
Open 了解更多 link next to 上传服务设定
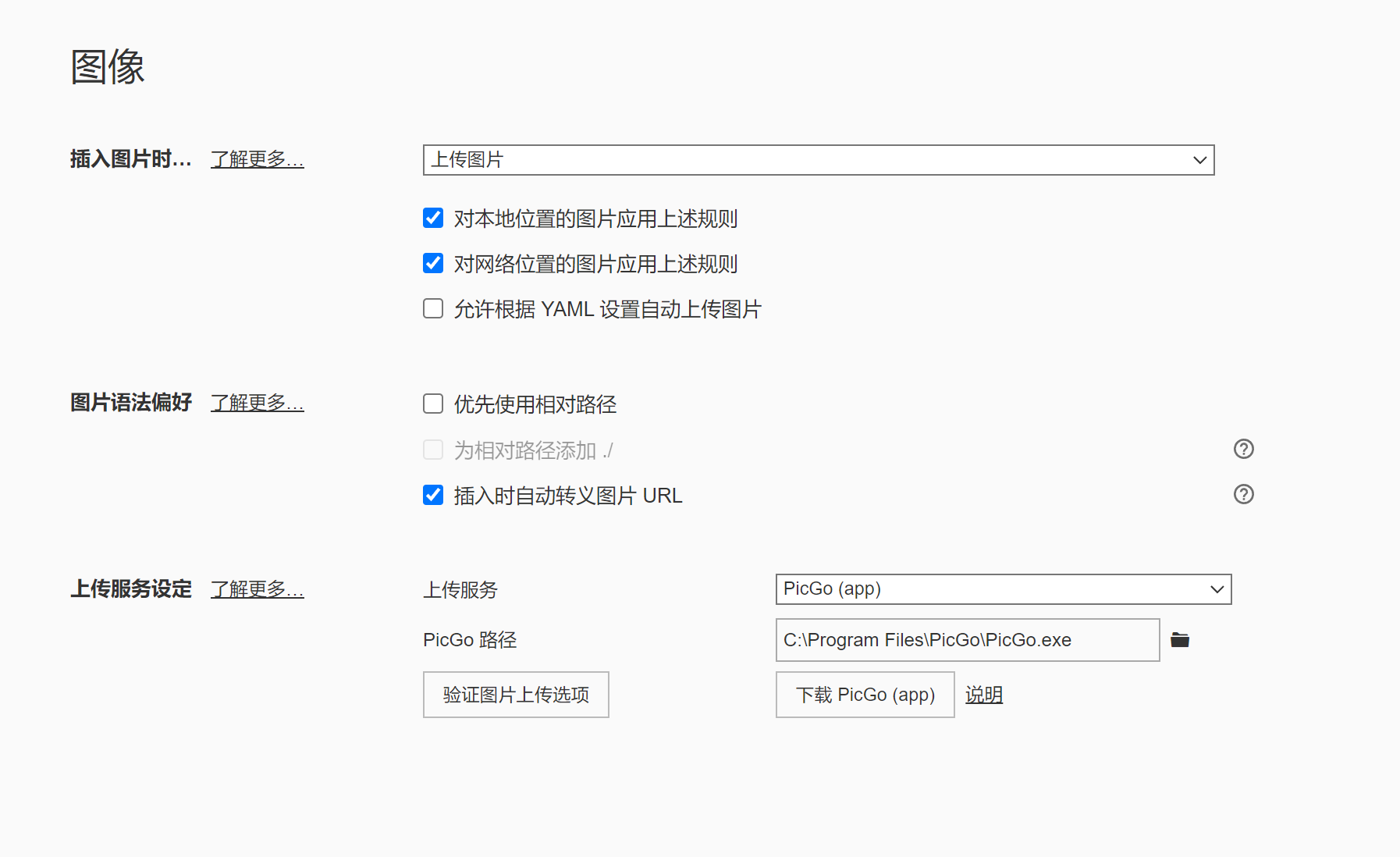click(x=258, y=589)
